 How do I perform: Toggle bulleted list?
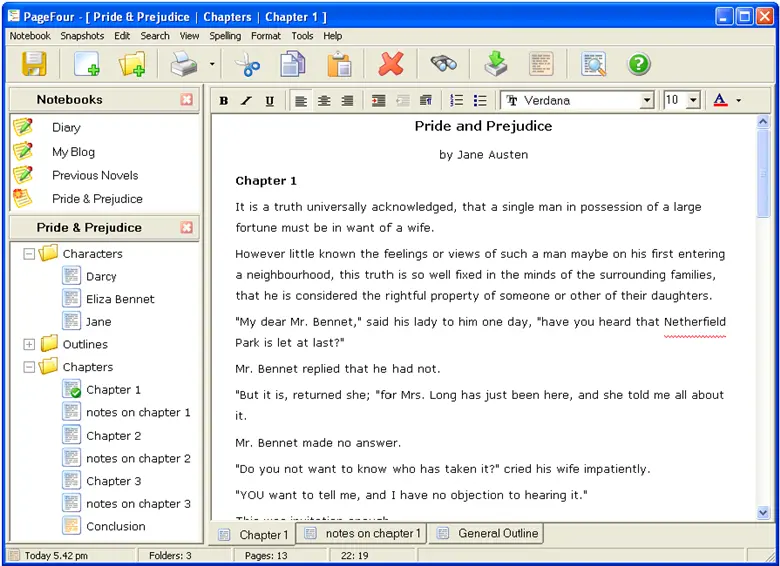point(480,101)
